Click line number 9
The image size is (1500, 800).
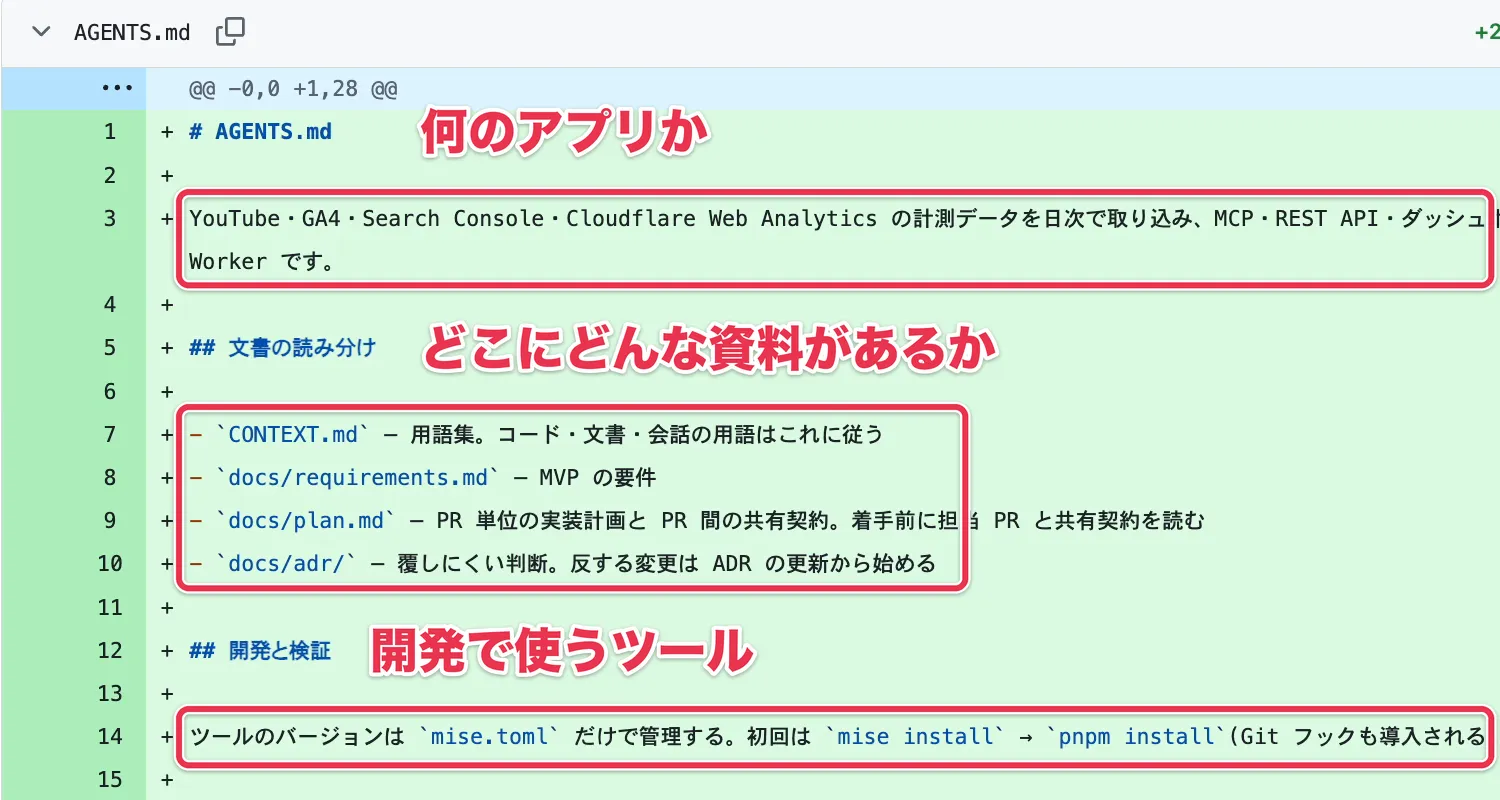[110, 520]
